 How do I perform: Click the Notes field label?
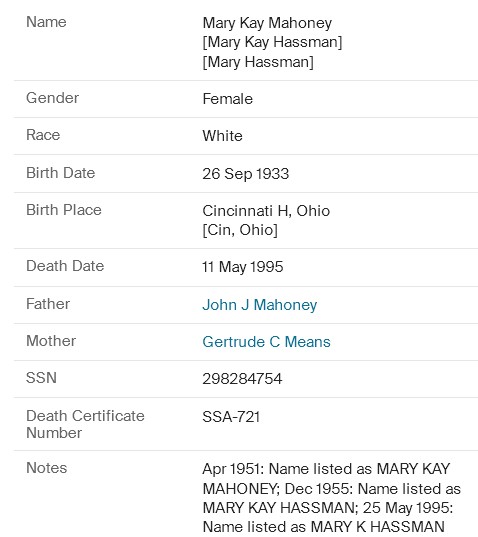pos(47,467)
